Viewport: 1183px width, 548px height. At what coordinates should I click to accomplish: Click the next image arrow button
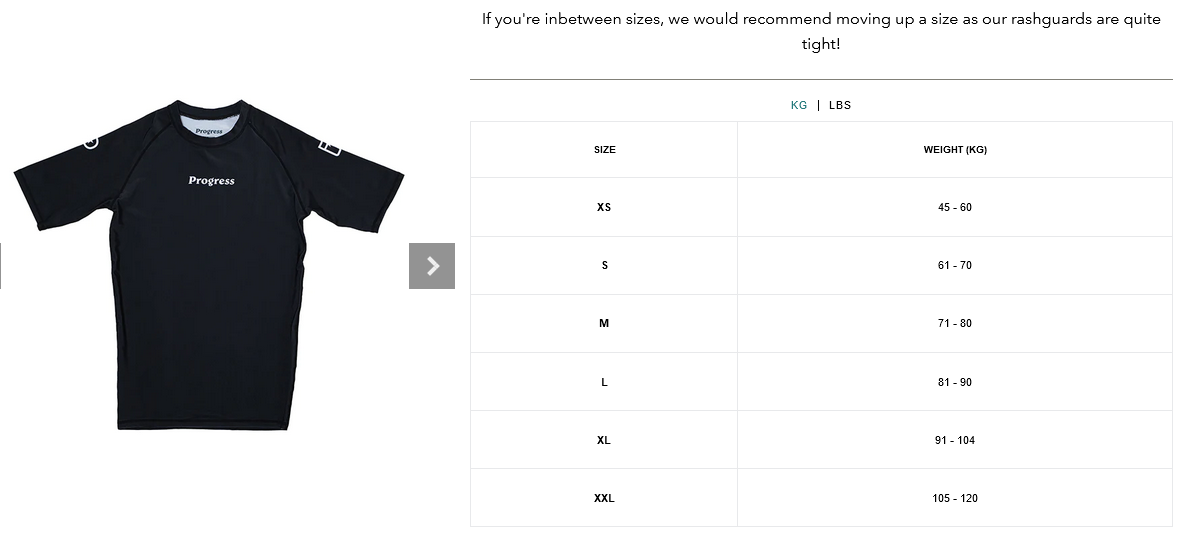[432, 266]
